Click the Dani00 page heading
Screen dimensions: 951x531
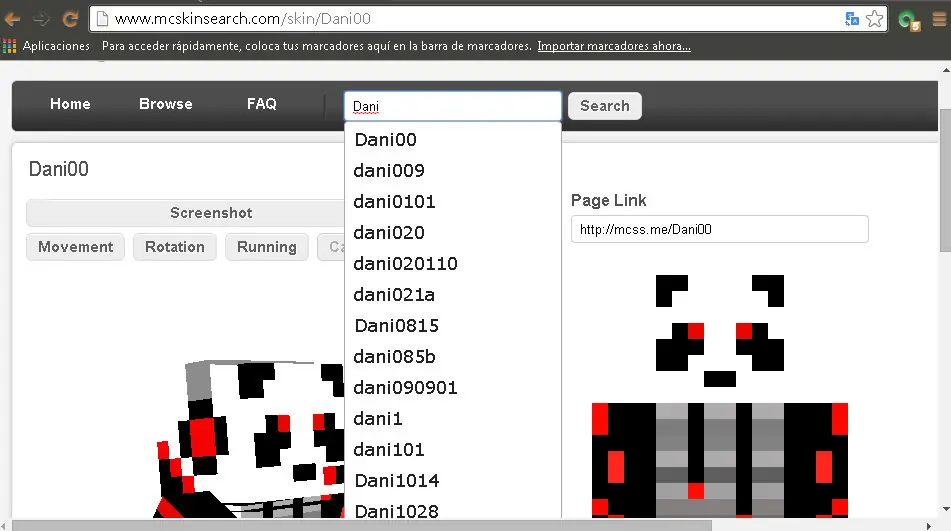click(x=59, y=169)
